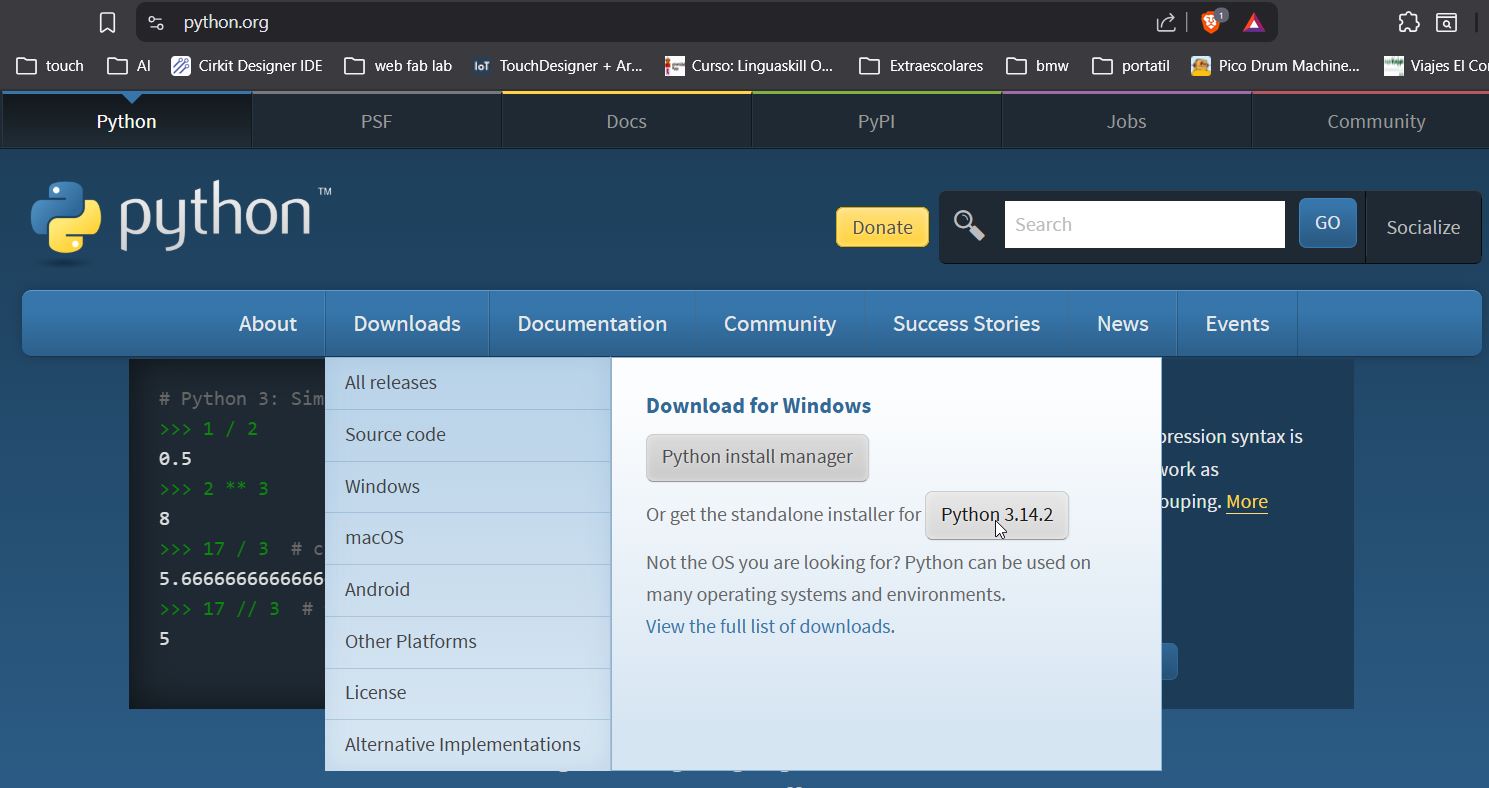1489x788 pixels.
Task: Select the Python tab in the top bar
Action: (x=126, y=121)
